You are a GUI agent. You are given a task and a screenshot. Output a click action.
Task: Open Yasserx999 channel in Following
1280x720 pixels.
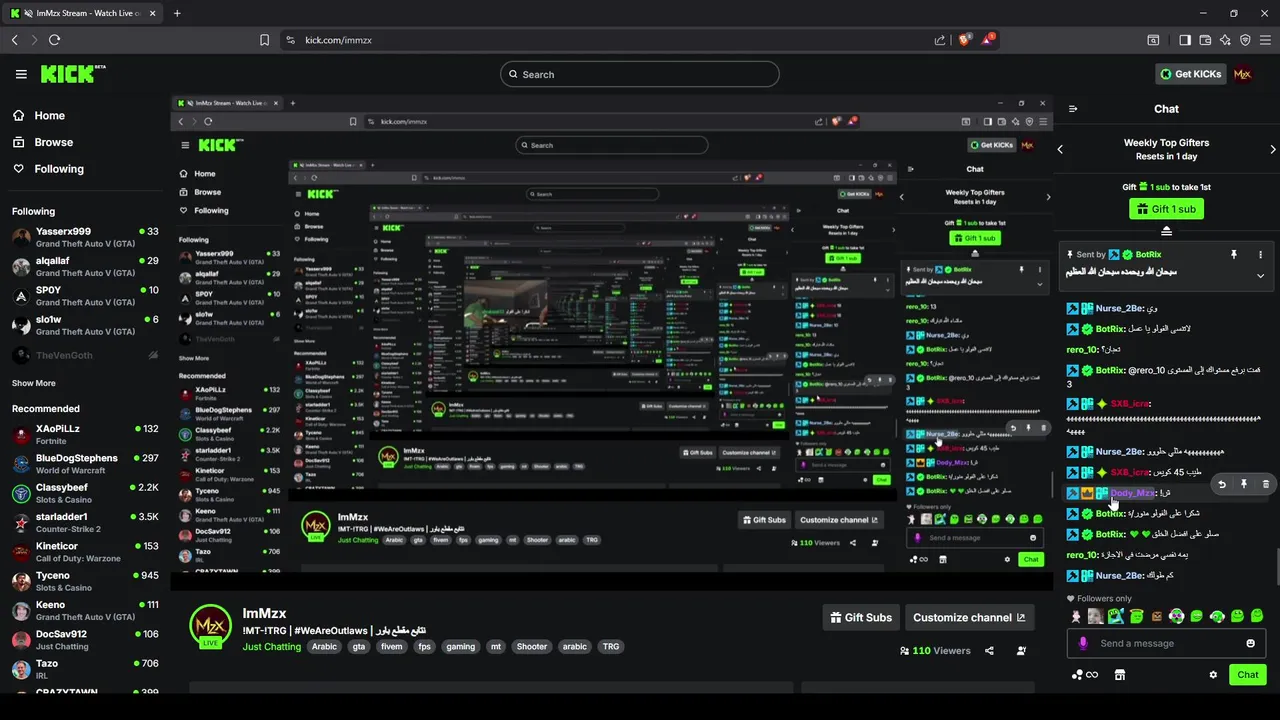85,237
